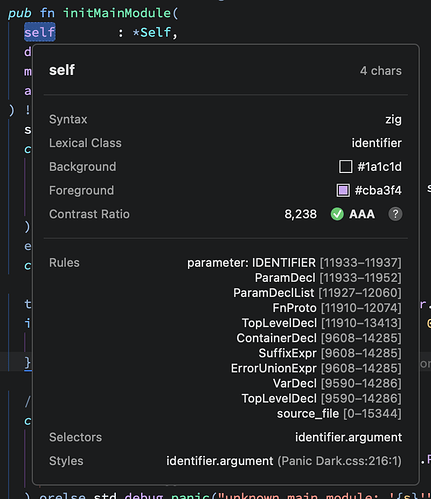Click the green AAA checkmark icon
431x499 pixels.
pos(337,214)
